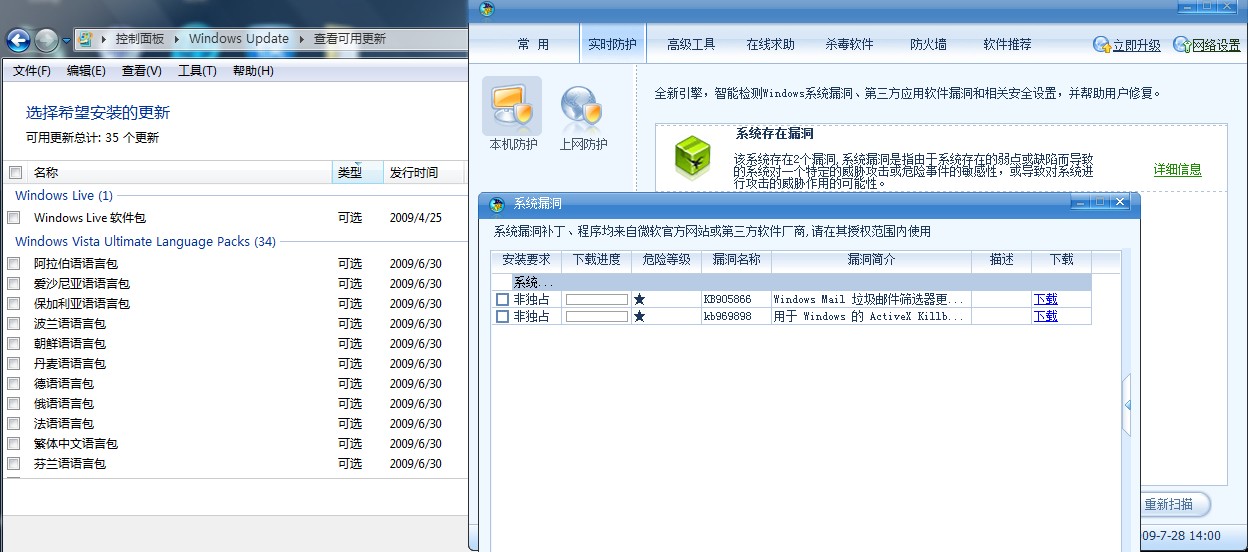Click the 重新扫描 button
Viewport: 1248px width, 552px height.
tap(1174, 504)
